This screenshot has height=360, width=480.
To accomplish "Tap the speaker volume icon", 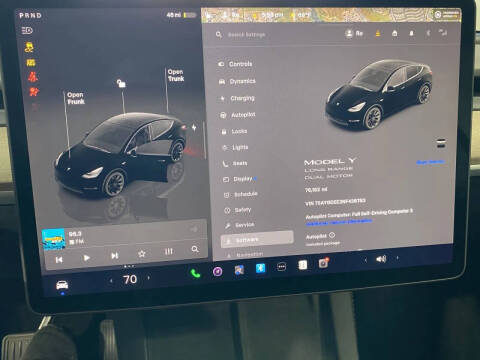I will pyautogui.click(x=381, y=259).
